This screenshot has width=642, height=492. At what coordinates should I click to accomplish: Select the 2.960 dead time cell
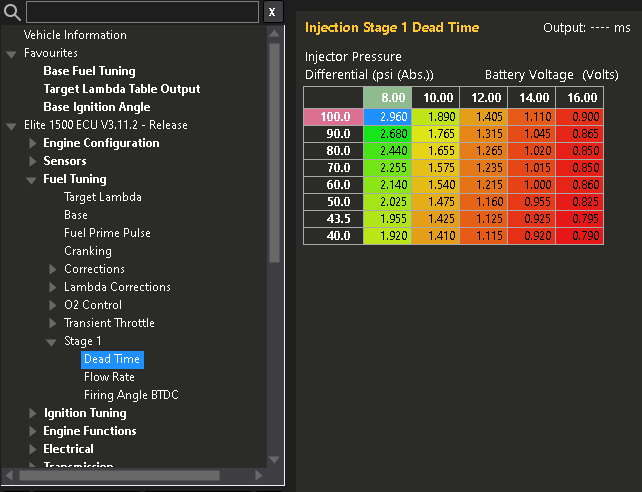pyautogui.click(x=389, y=117)
